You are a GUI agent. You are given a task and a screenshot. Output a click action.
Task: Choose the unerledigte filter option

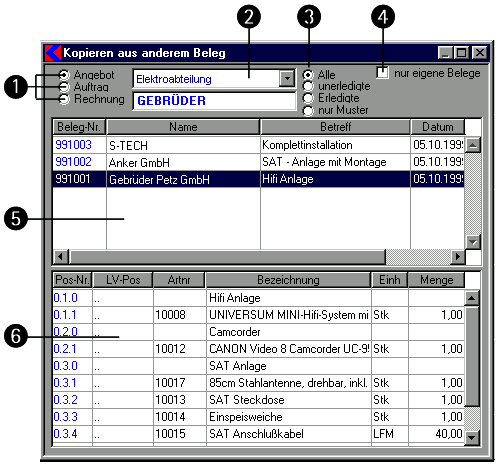coord(308,86)
